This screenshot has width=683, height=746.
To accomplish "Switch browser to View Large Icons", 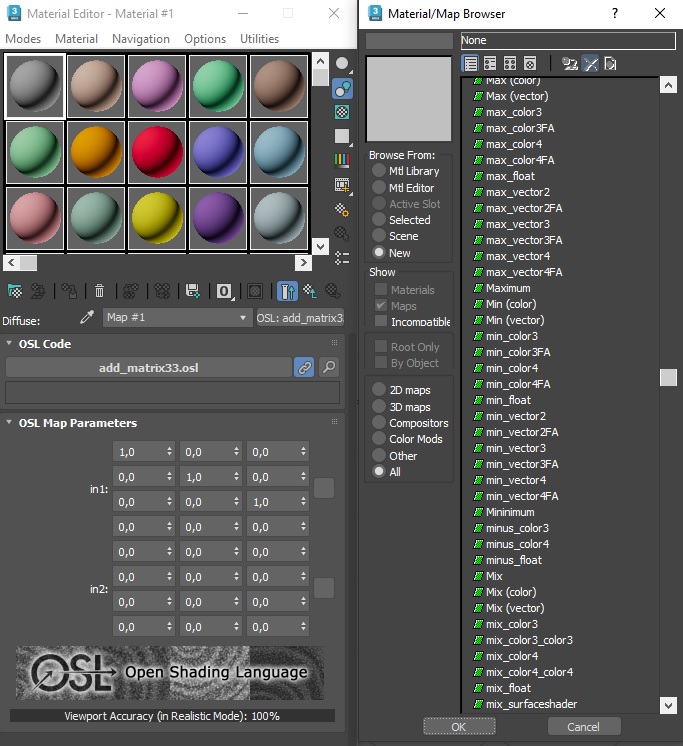I will [530, 63].
